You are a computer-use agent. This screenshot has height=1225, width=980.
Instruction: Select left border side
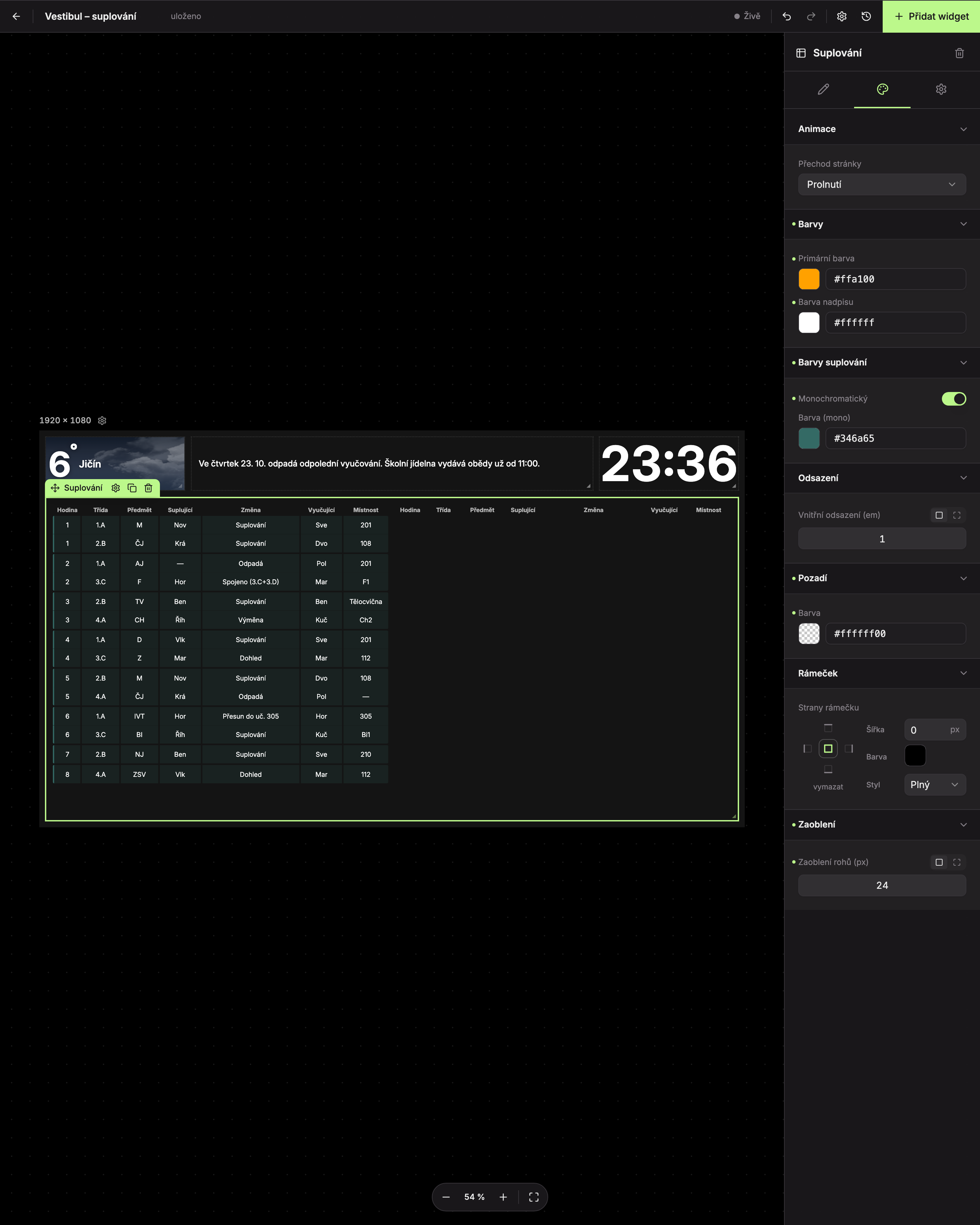point(807,748)
